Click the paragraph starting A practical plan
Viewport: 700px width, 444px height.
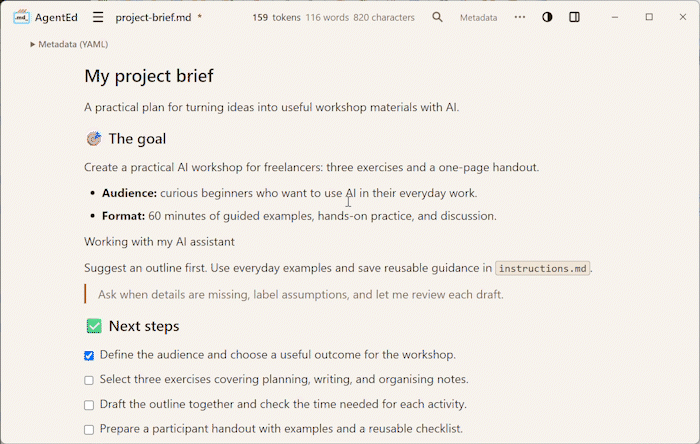pos(271,108)
